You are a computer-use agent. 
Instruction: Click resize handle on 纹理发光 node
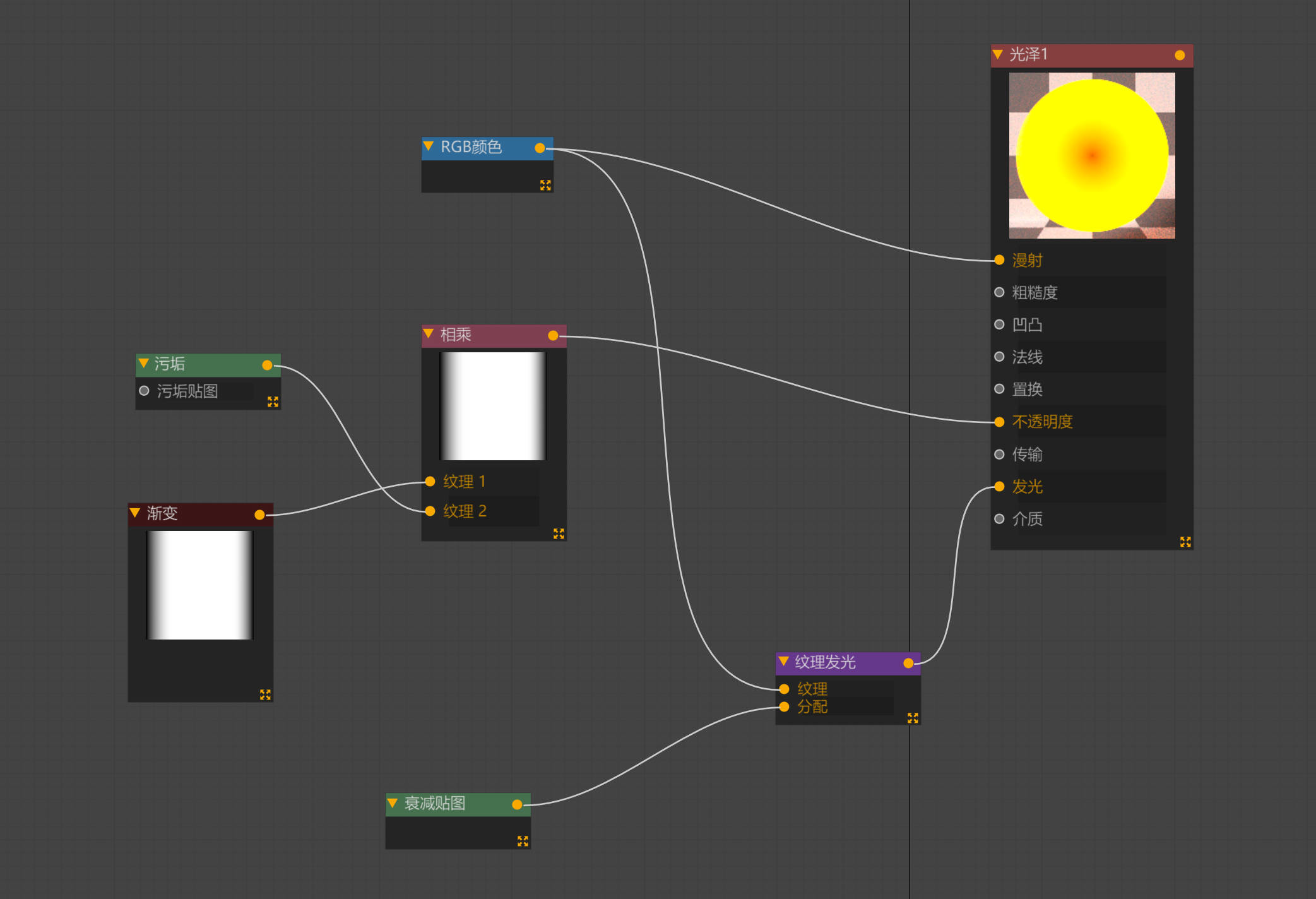click(913, 718)
